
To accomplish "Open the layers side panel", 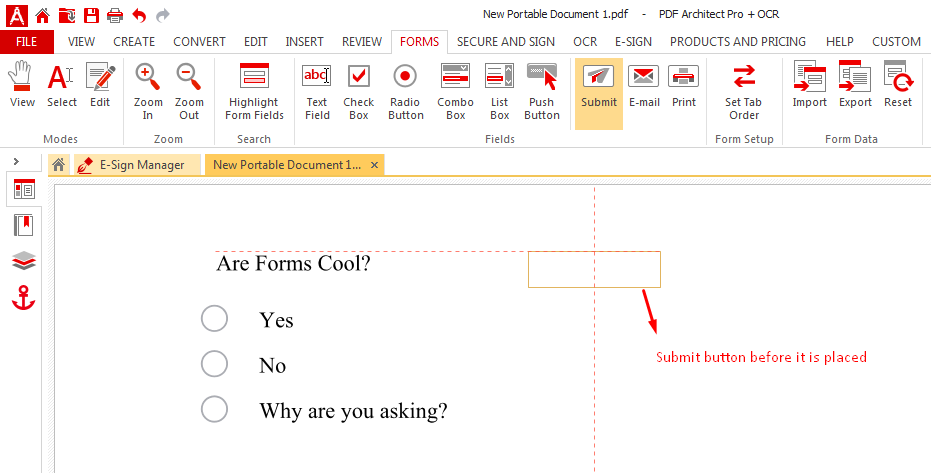I will tap(24, 261).
